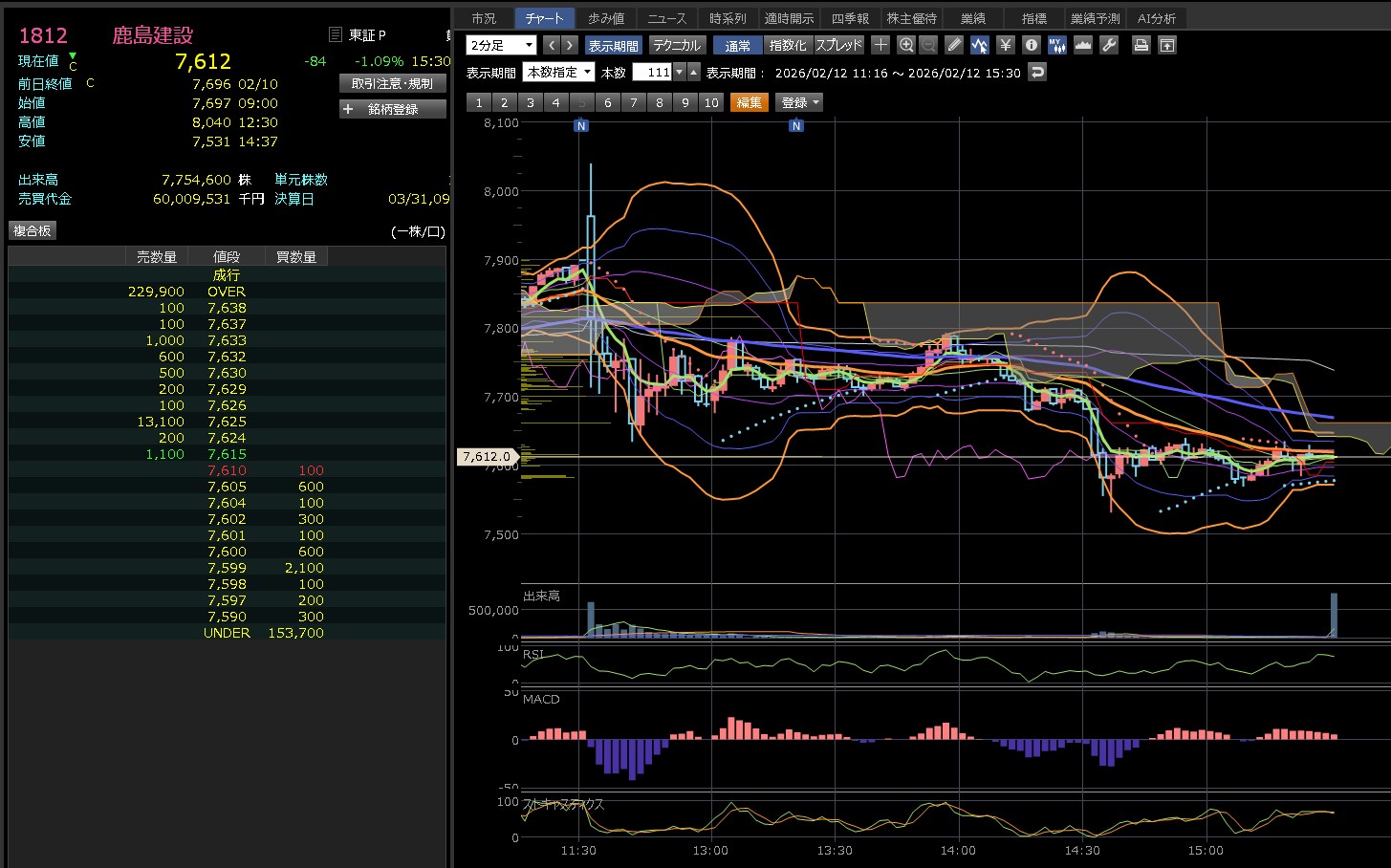Screen dimensions: 1391x868
Task: Click the 7,612.0 price marker on chart axis
Action: coord(487,457)
